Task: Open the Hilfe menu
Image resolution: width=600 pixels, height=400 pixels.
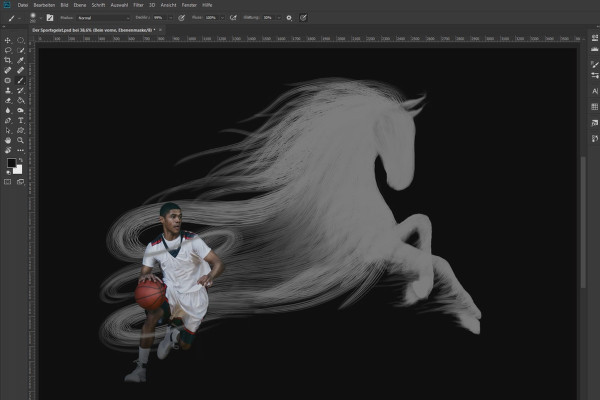Action: tap(207, 5)
